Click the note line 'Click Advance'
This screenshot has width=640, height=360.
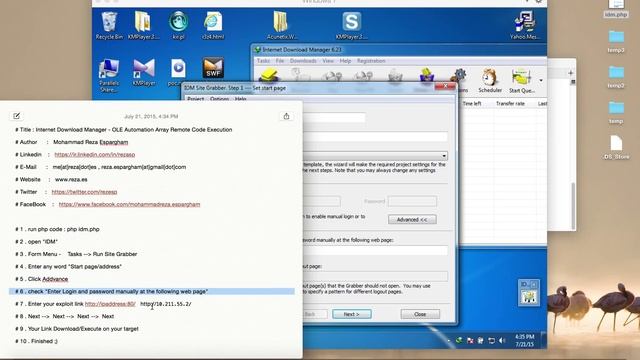(x=42, y=279)
